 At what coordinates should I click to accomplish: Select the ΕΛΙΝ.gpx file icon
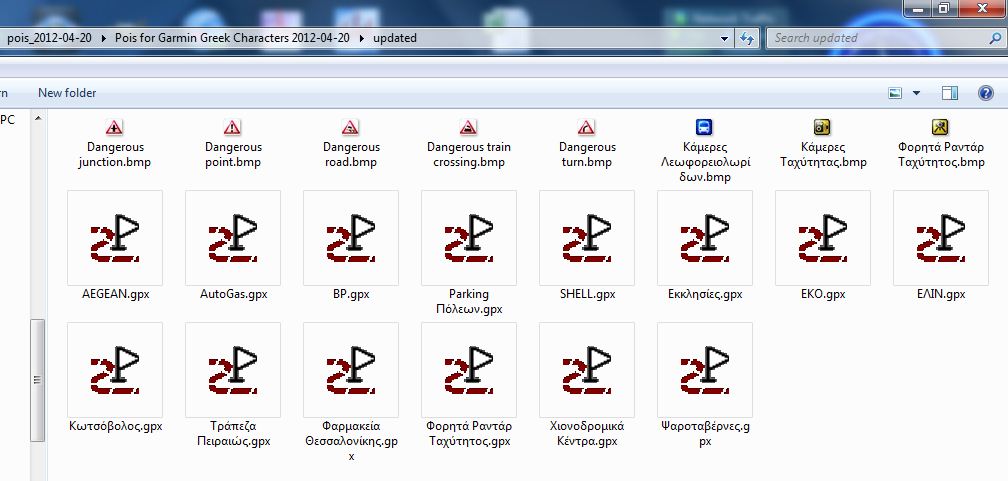941,238
